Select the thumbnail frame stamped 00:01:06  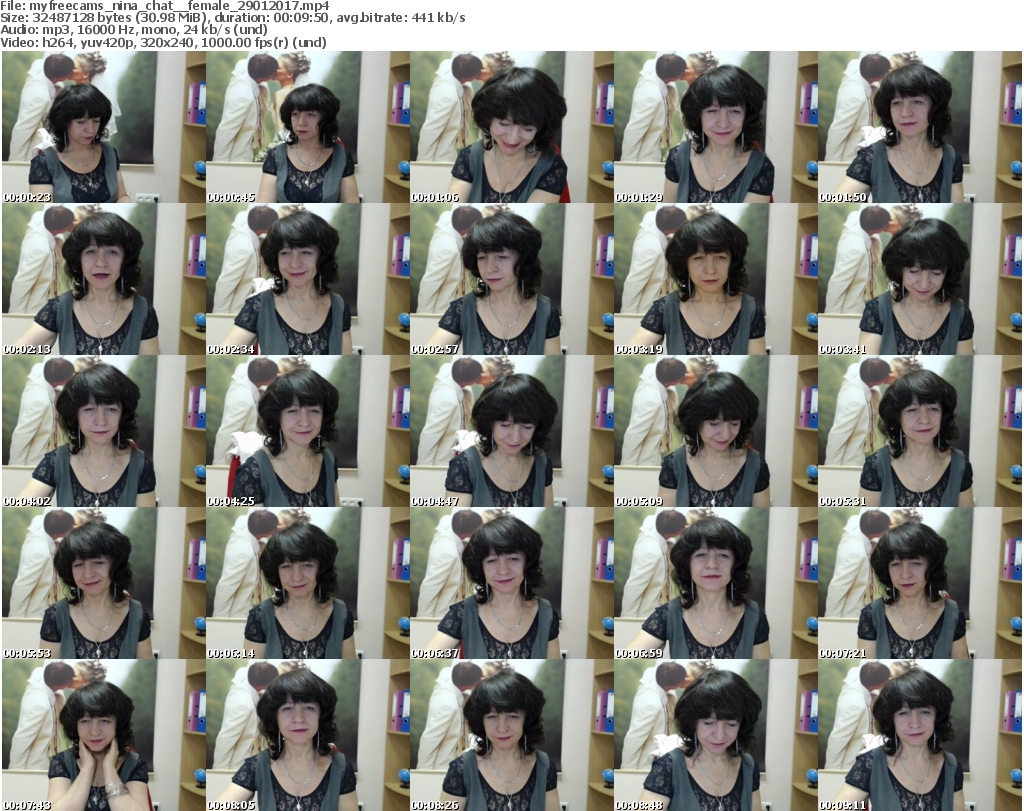(511, 127)
